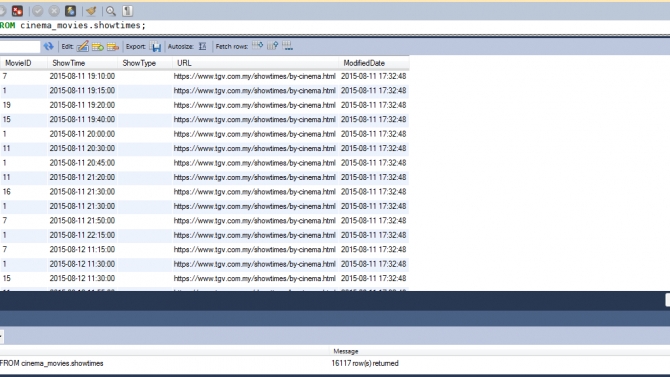Sort by the MovieID column header
670x377 pixels.
click(x=24, y=63)
